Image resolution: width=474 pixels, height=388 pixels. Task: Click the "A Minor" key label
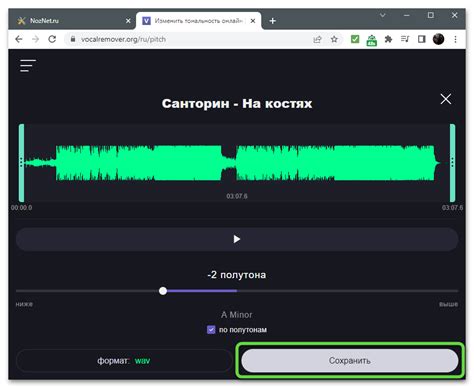[x=237, y=315]
